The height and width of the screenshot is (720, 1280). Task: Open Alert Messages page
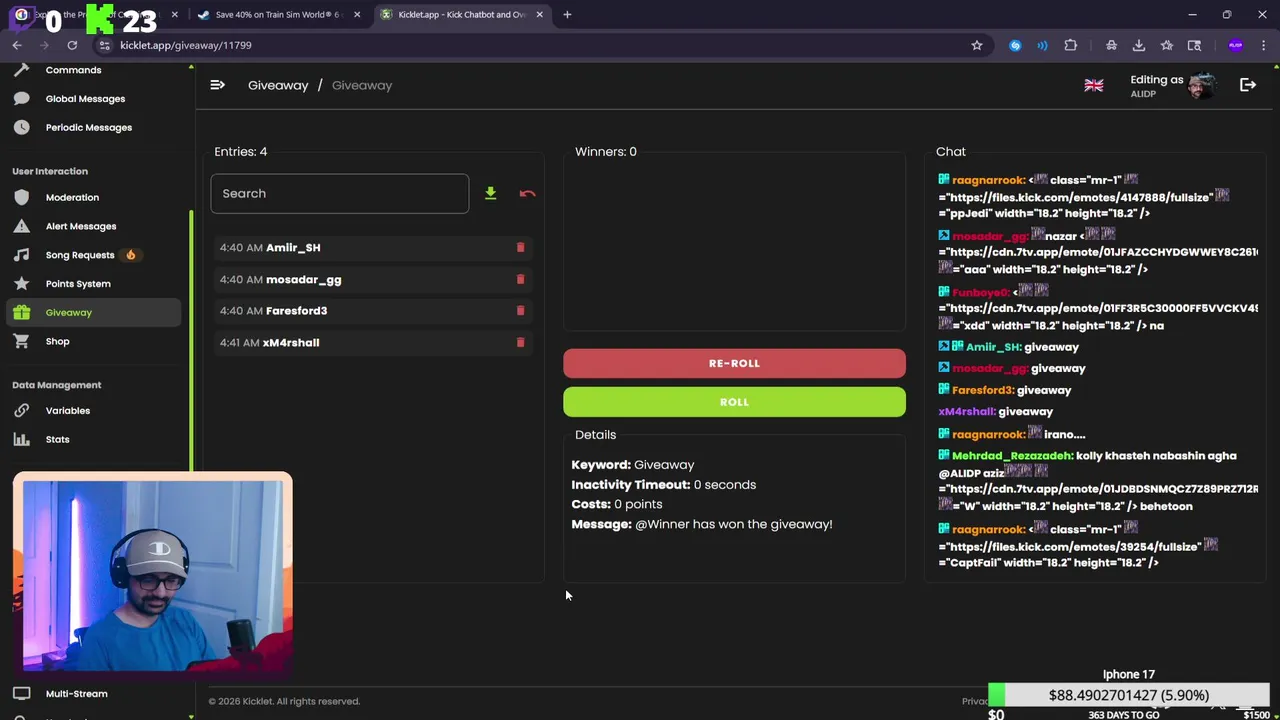click(81, 226)
